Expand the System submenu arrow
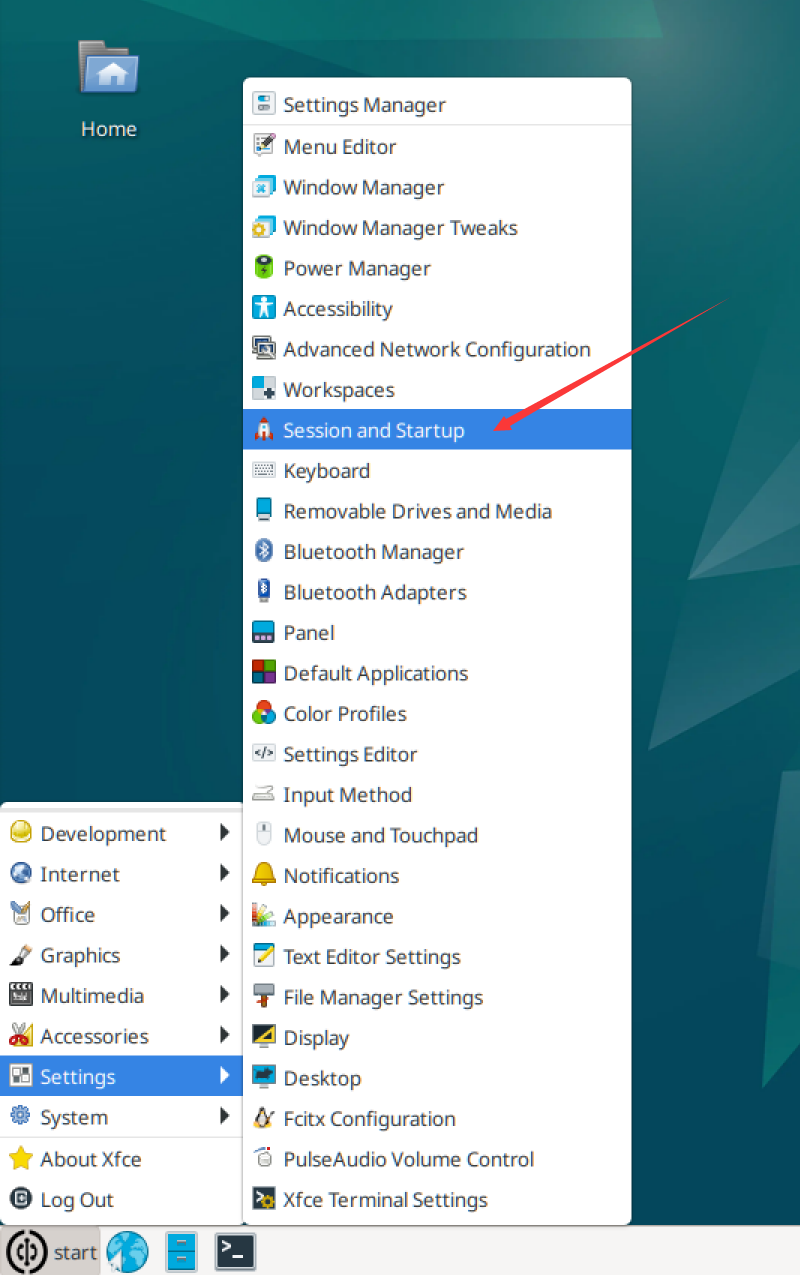Viewport: 800px width, 1275px height. tap(225, 1117)
